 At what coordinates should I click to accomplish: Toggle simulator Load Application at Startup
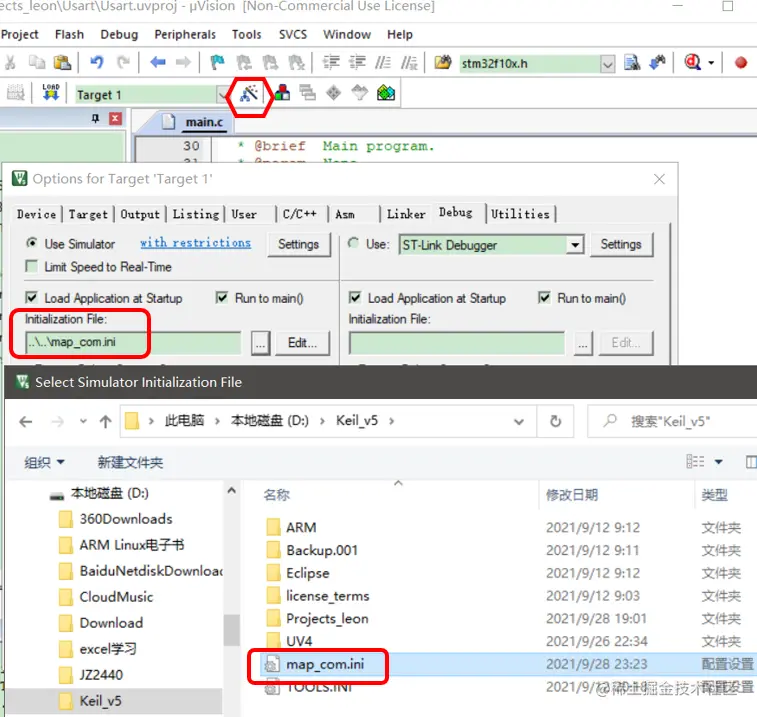31,297
